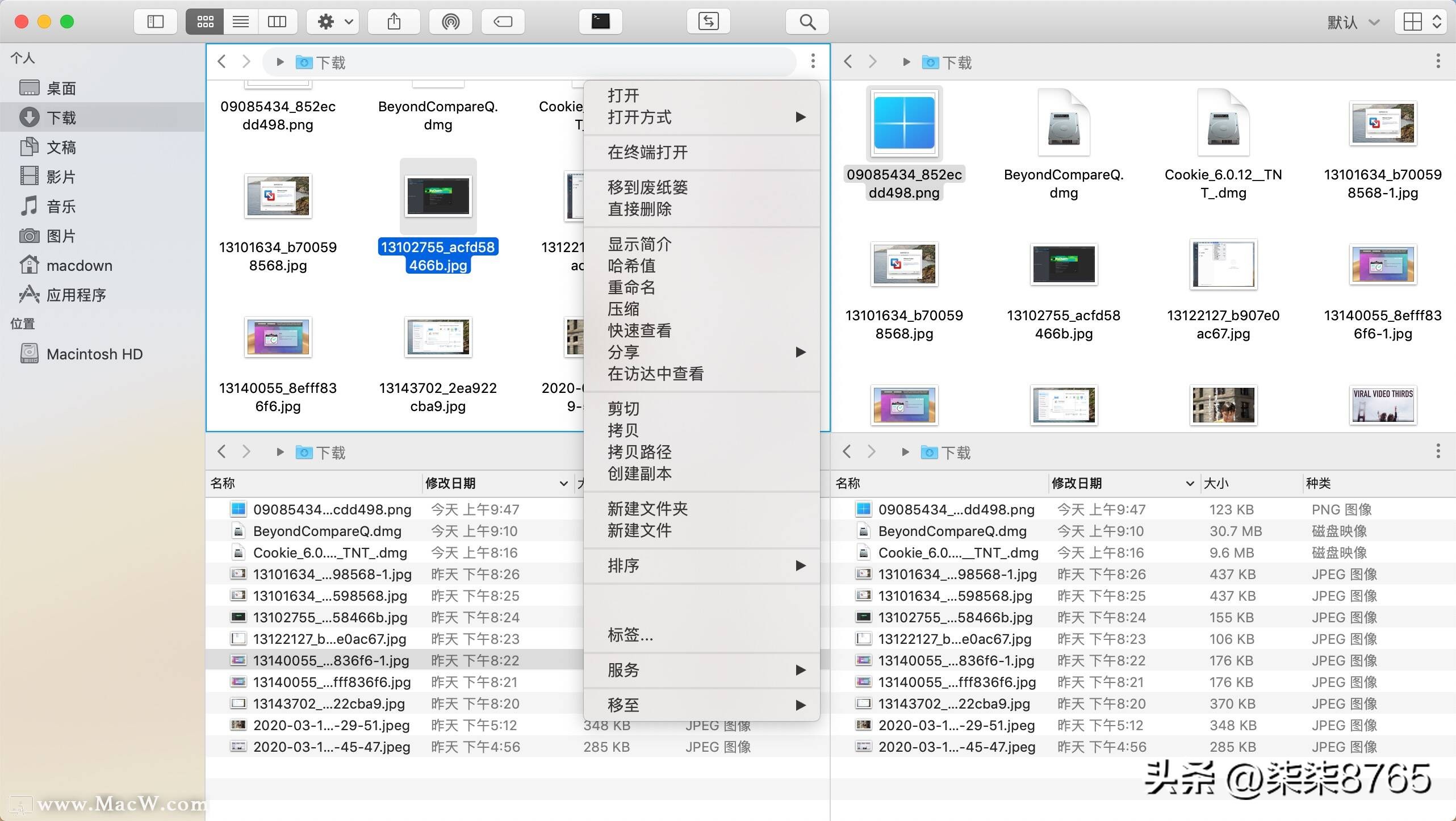Select the grid icon view mode
Viewport: 1456px width, 821px height.
tap(205, 22)
